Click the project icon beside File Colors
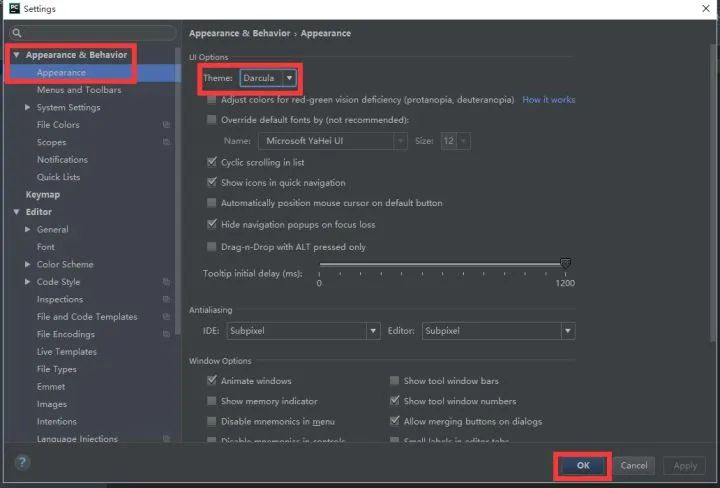 (166, 125)
